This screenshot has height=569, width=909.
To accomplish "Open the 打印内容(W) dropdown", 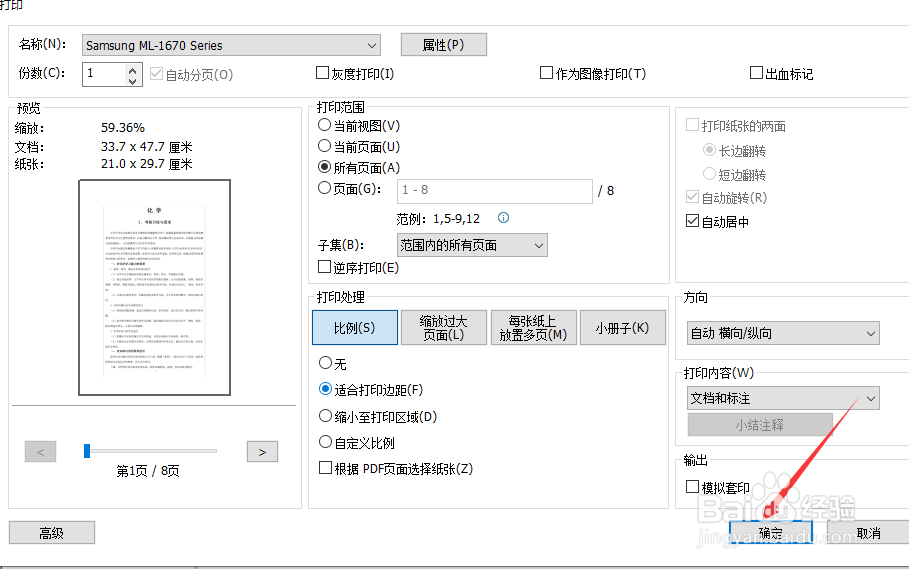I will coord(783,398).
